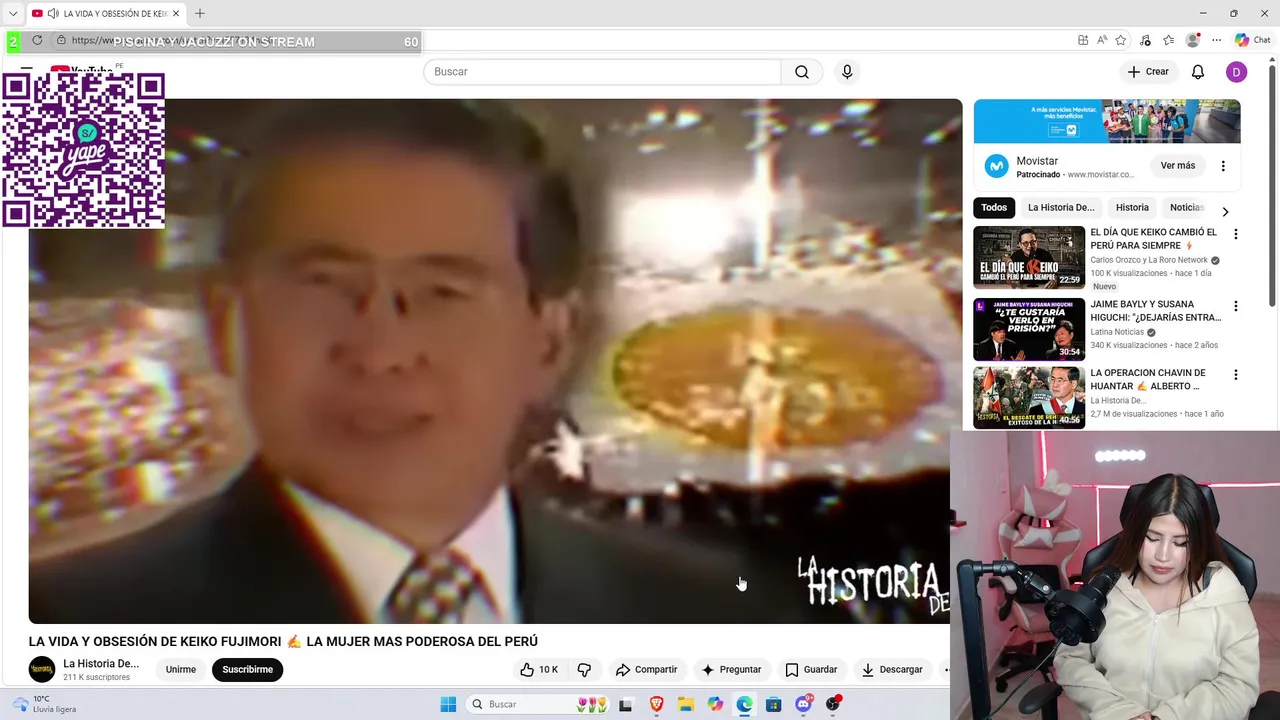Open options for JAIME BAYLY video
Screen dimensions: 1280x720
click(1236, 306)
